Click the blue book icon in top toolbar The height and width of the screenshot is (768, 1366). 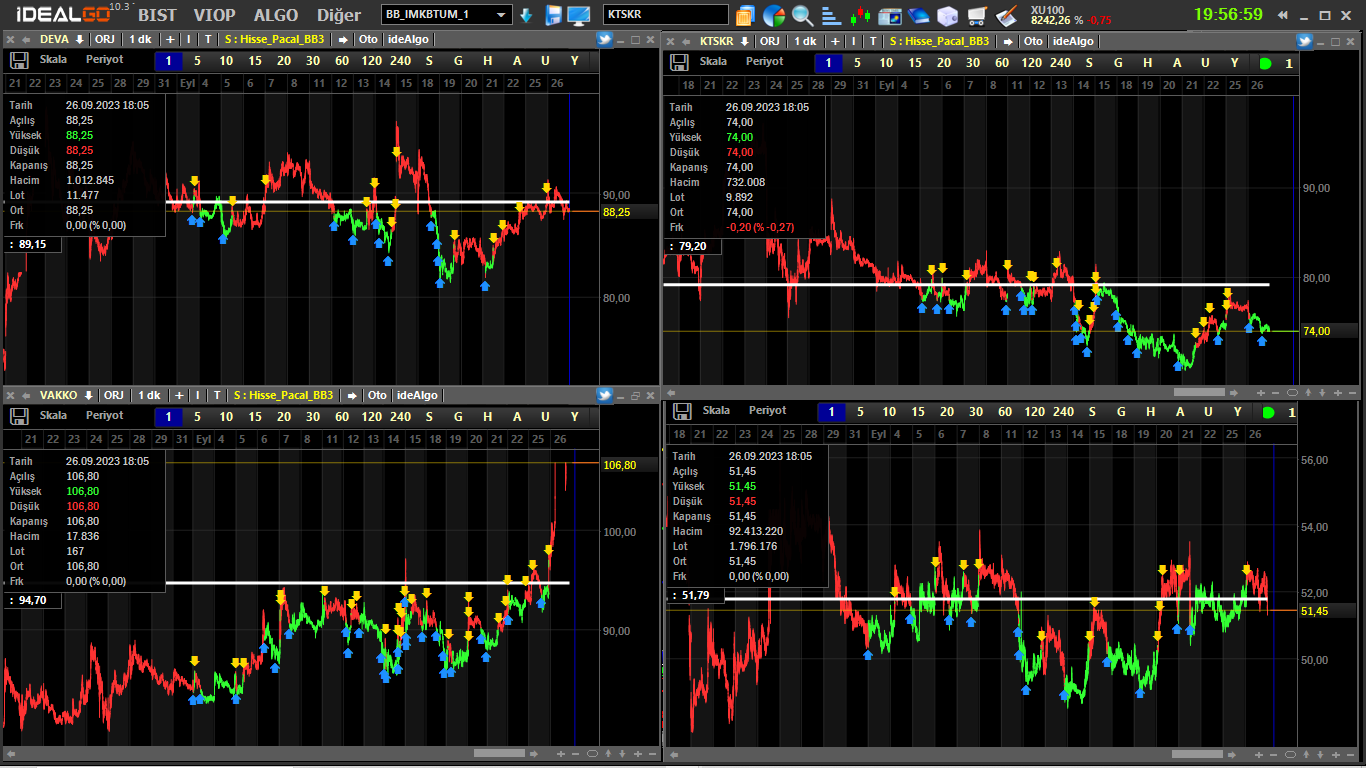(x=918, y=15)
